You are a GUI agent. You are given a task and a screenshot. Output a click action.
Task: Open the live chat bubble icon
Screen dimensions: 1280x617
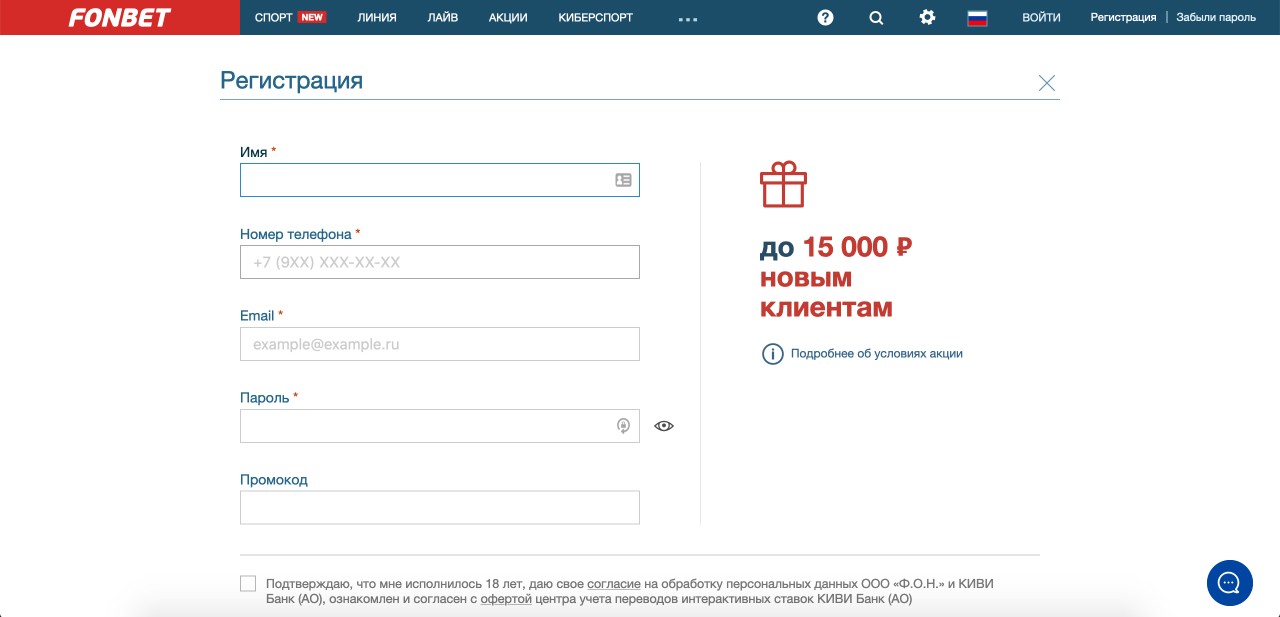[x=1230, y=582]
